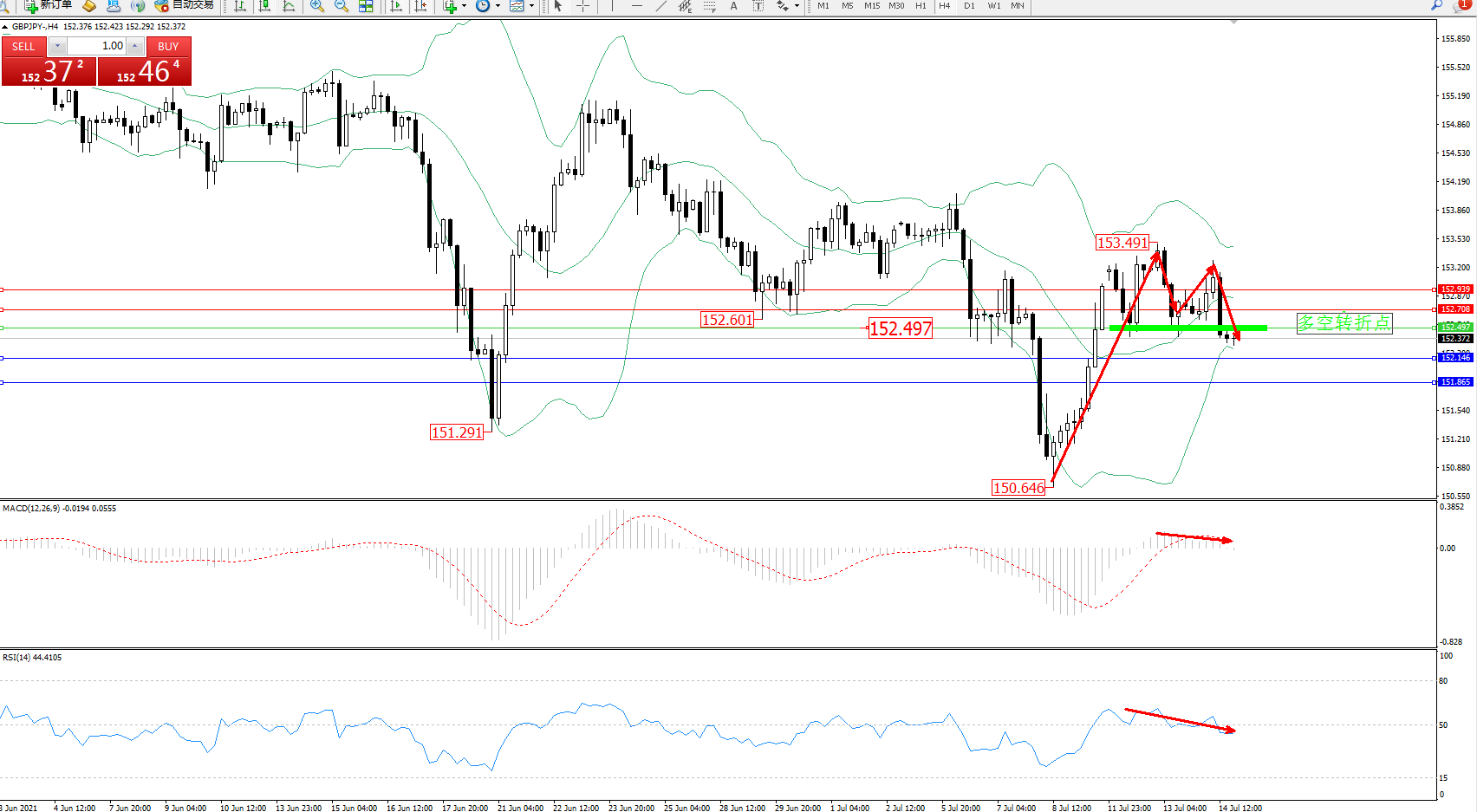The width and height of the screenshot is (1477, 812).
Task: Switch to the D1 timeframe
Action: pyautogui.click(x=969, y=6)
